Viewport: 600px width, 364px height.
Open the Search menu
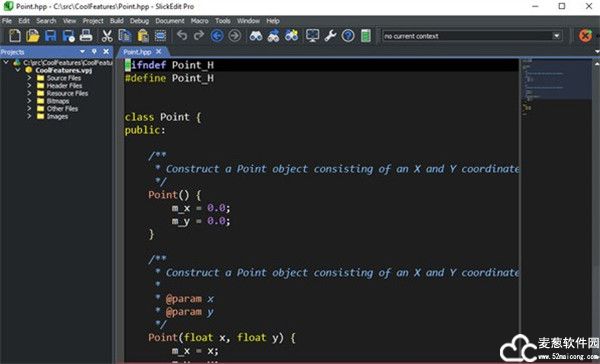tap(46, 21)
